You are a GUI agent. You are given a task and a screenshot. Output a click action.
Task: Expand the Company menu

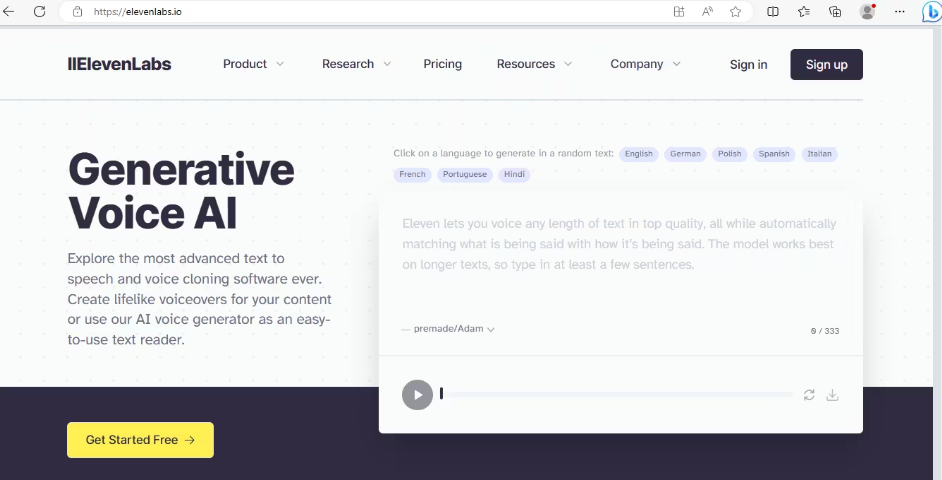[x=645, y=64]
